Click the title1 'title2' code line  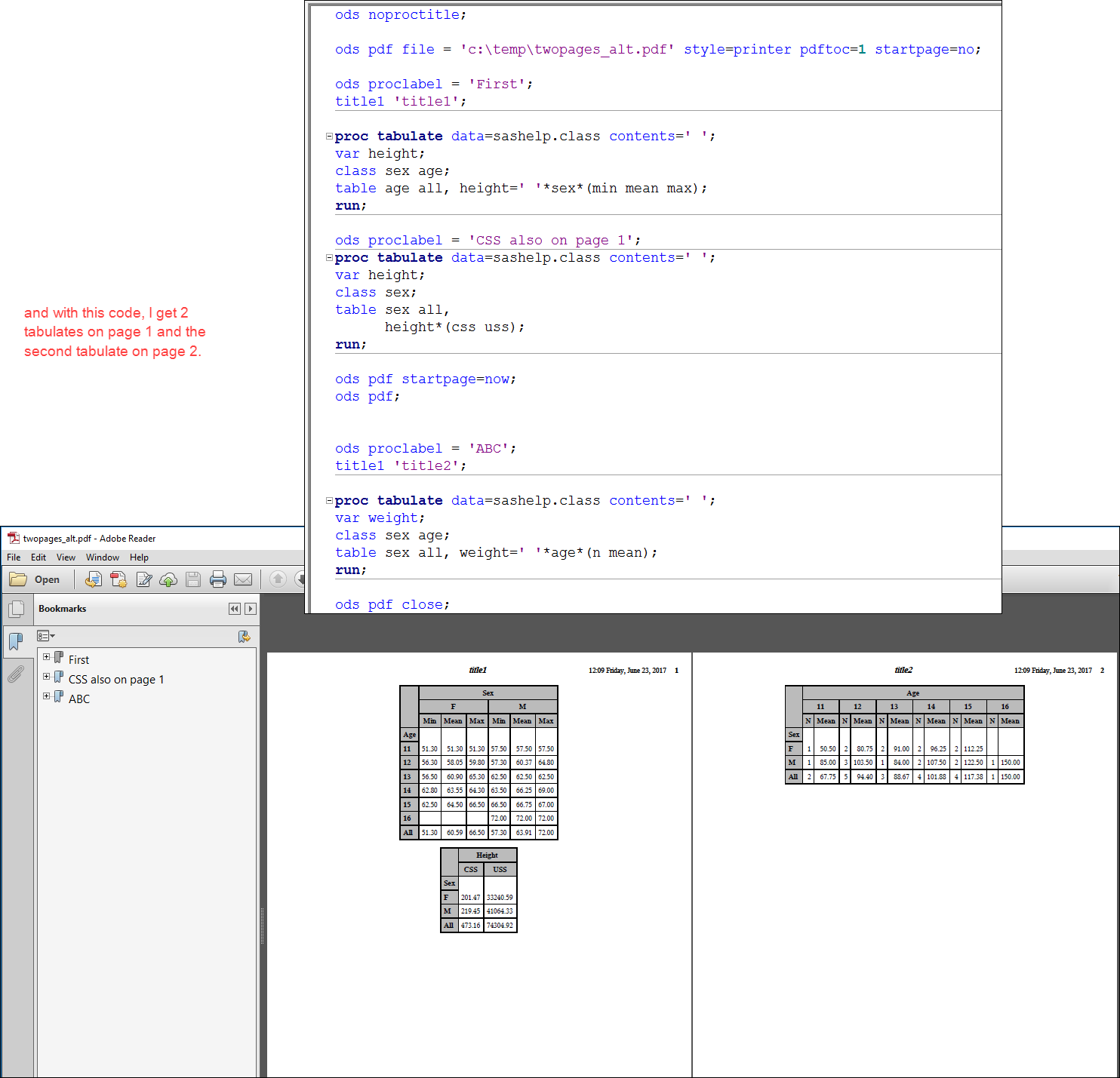pos(401,466)
